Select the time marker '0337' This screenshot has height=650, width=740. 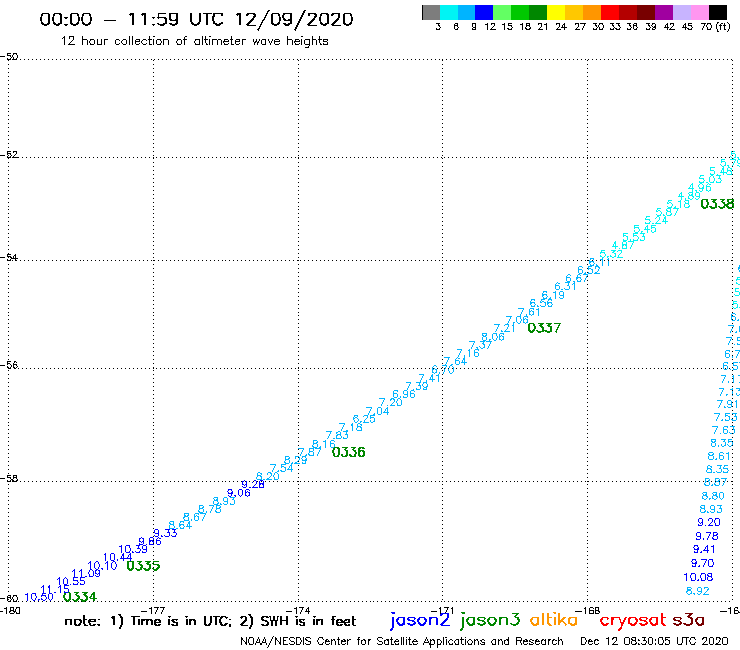pyautogui.click(x=544, y=328)
